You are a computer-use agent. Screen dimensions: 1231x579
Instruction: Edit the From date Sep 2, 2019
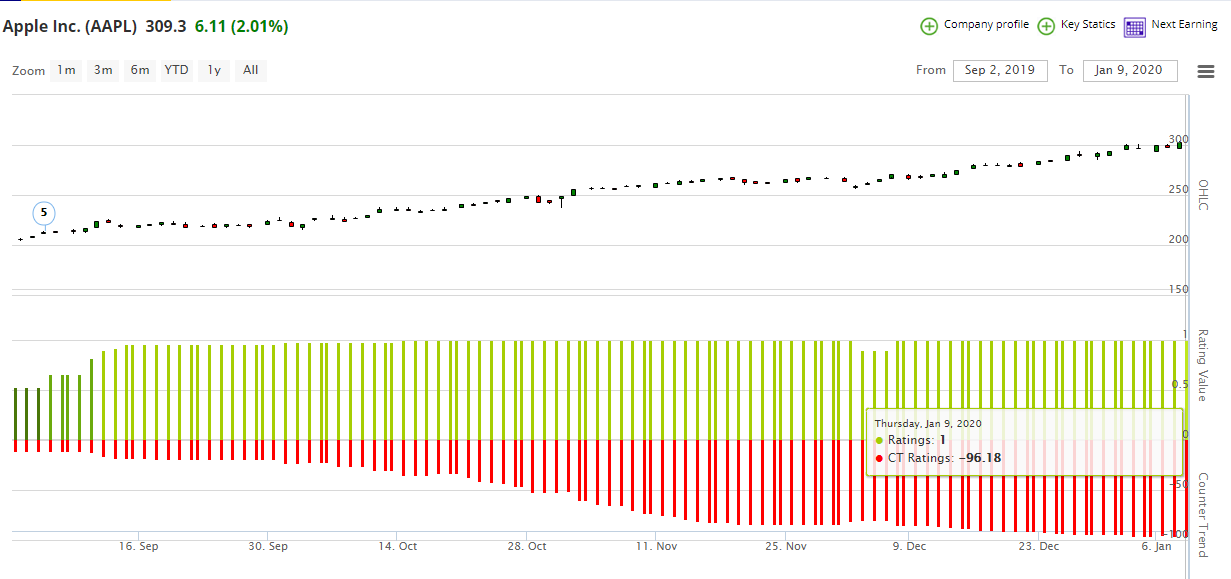pos(1001,70)
